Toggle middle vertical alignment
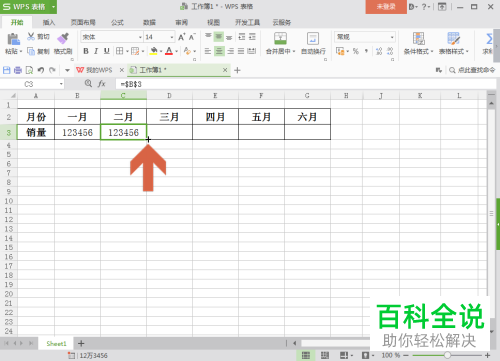This screenshot has width=500, height=361. [x=219, y=36]
